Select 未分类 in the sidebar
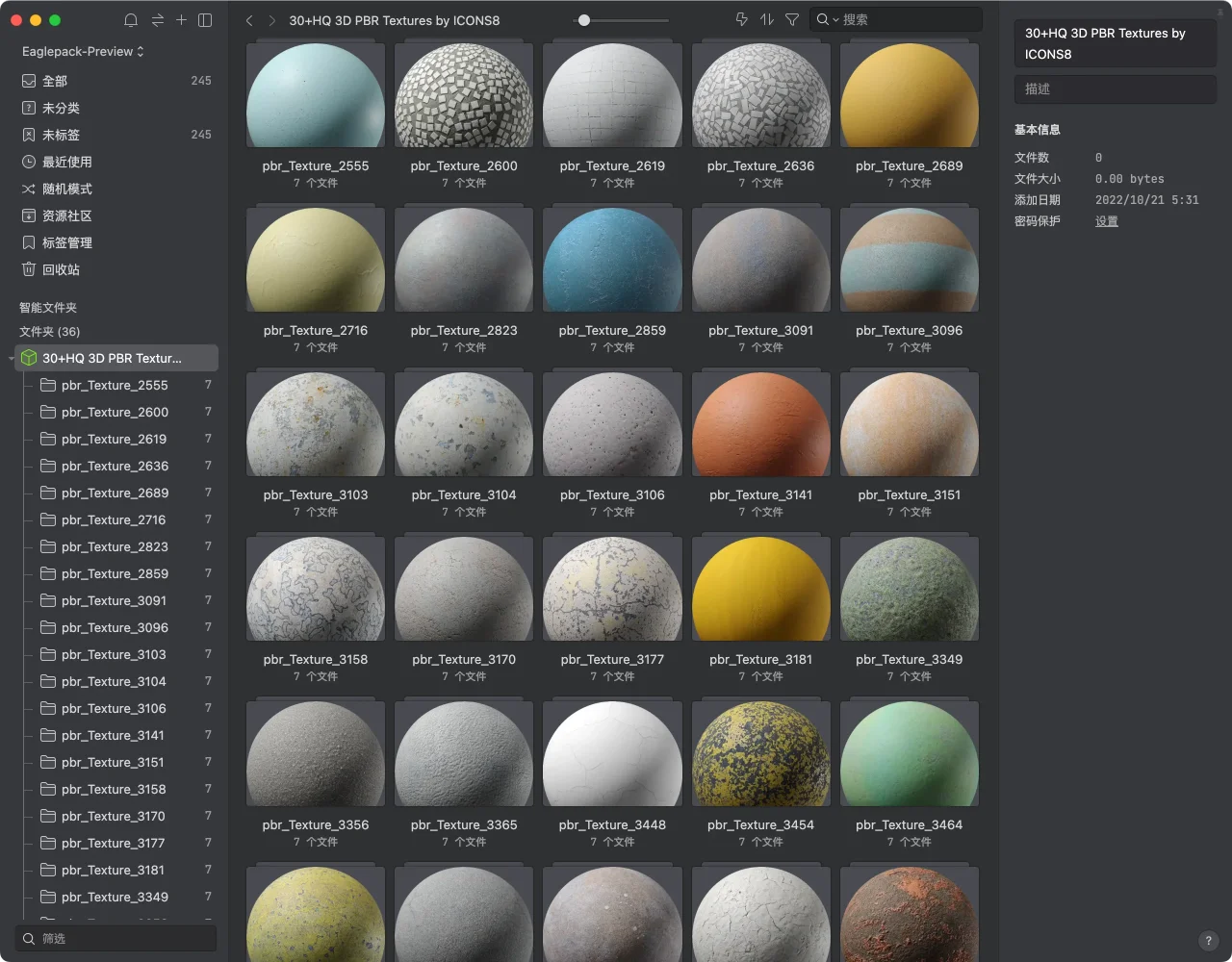Image resolution: width=1232 pixels, height=962 pixels. 116,108
